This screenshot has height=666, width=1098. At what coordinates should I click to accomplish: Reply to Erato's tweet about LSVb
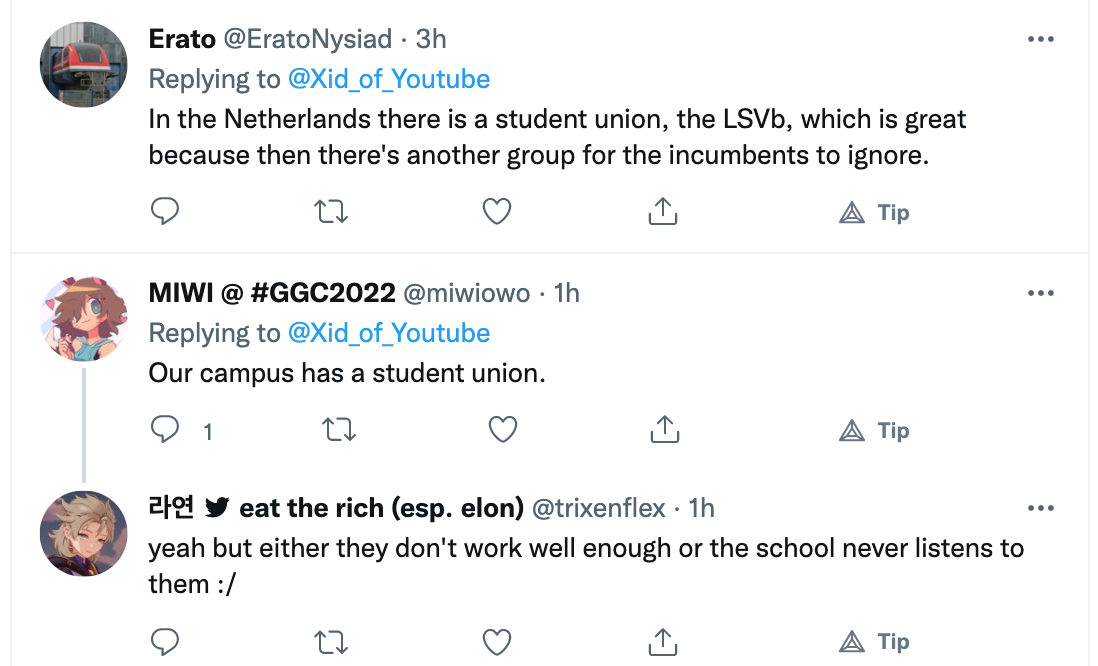(x=165, y=211)
